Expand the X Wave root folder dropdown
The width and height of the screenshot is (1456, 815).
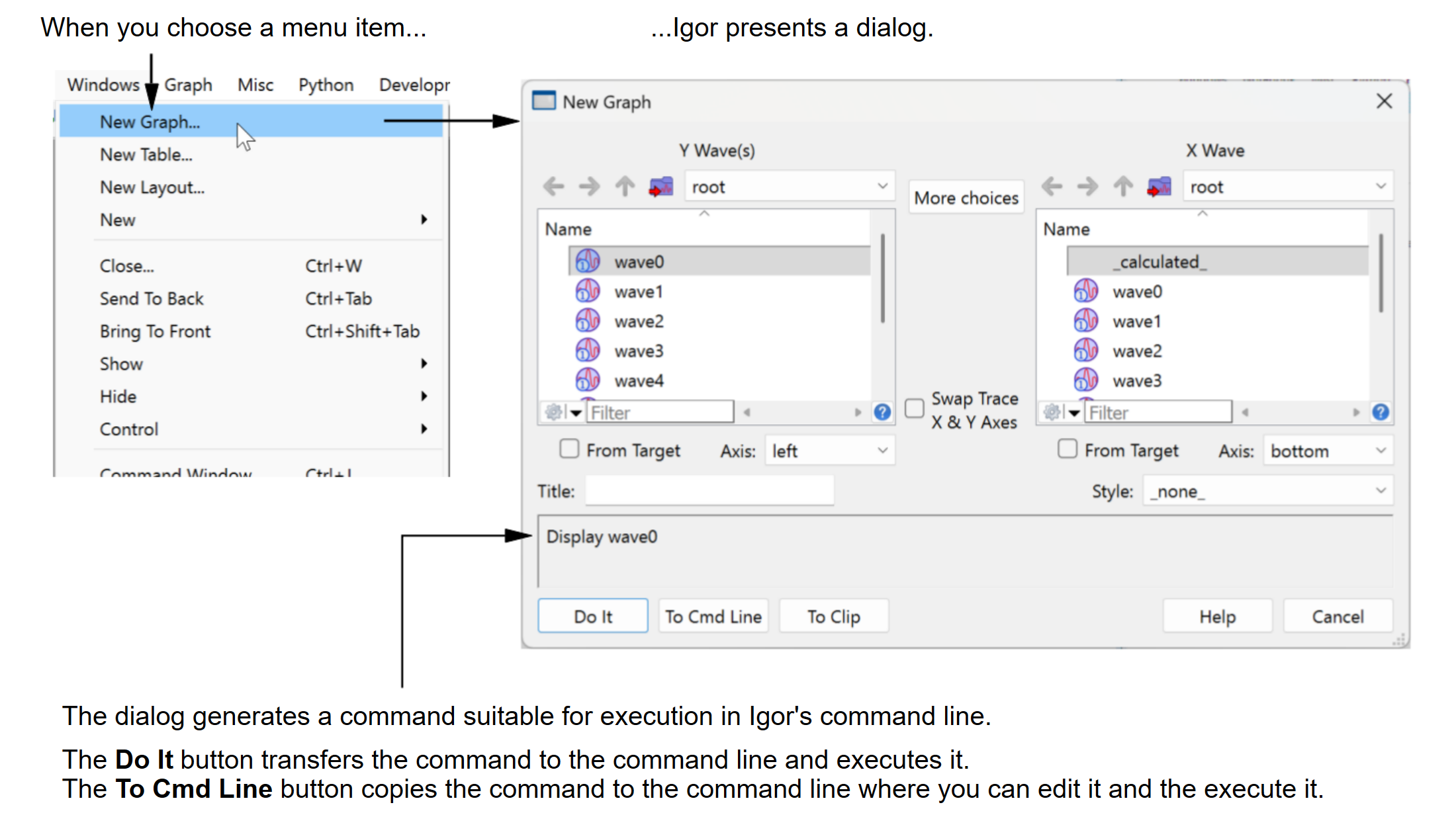1287,187
